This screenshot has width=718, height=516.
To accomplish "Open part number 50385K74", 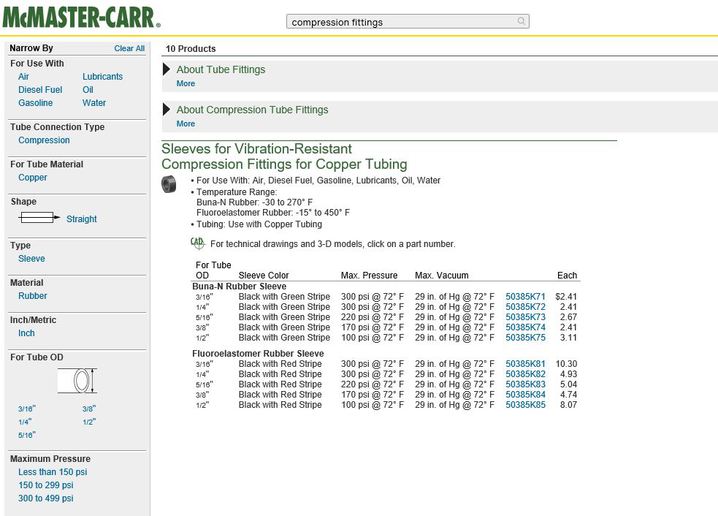I will coord(525,327).
